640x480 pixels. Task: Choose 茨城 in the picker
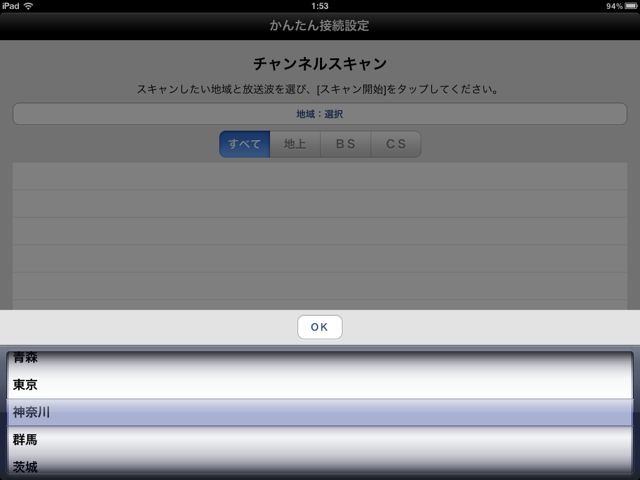tap(320, 466)
